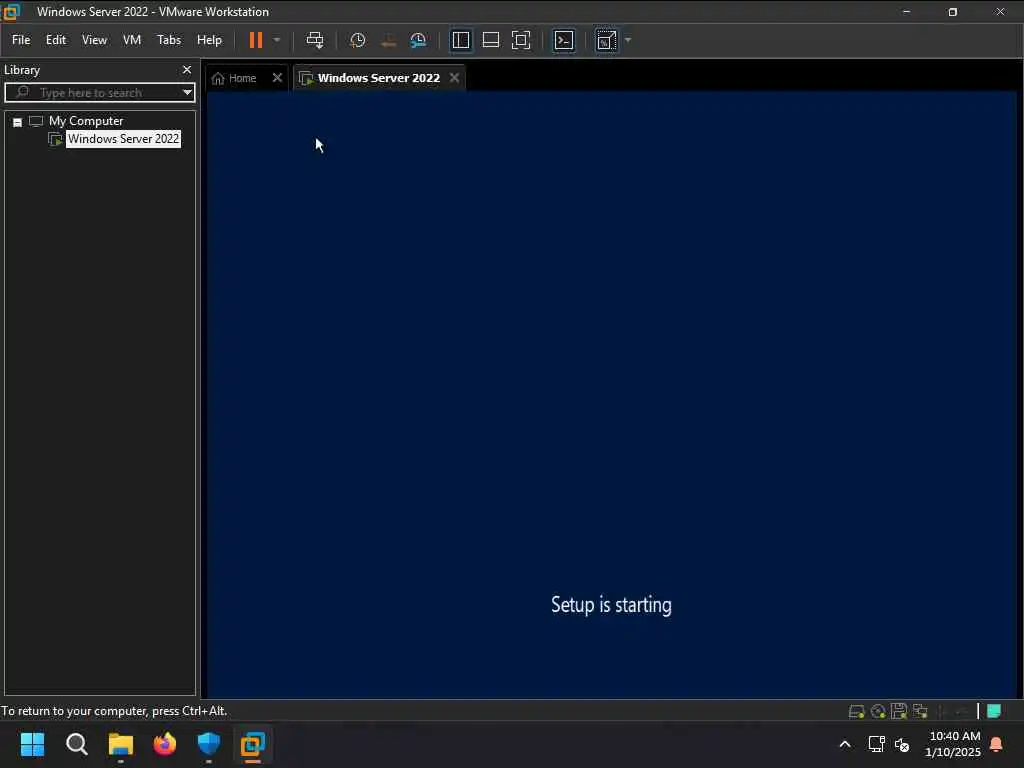Select My Computer in the Library tree

click(x=86, y=121)
